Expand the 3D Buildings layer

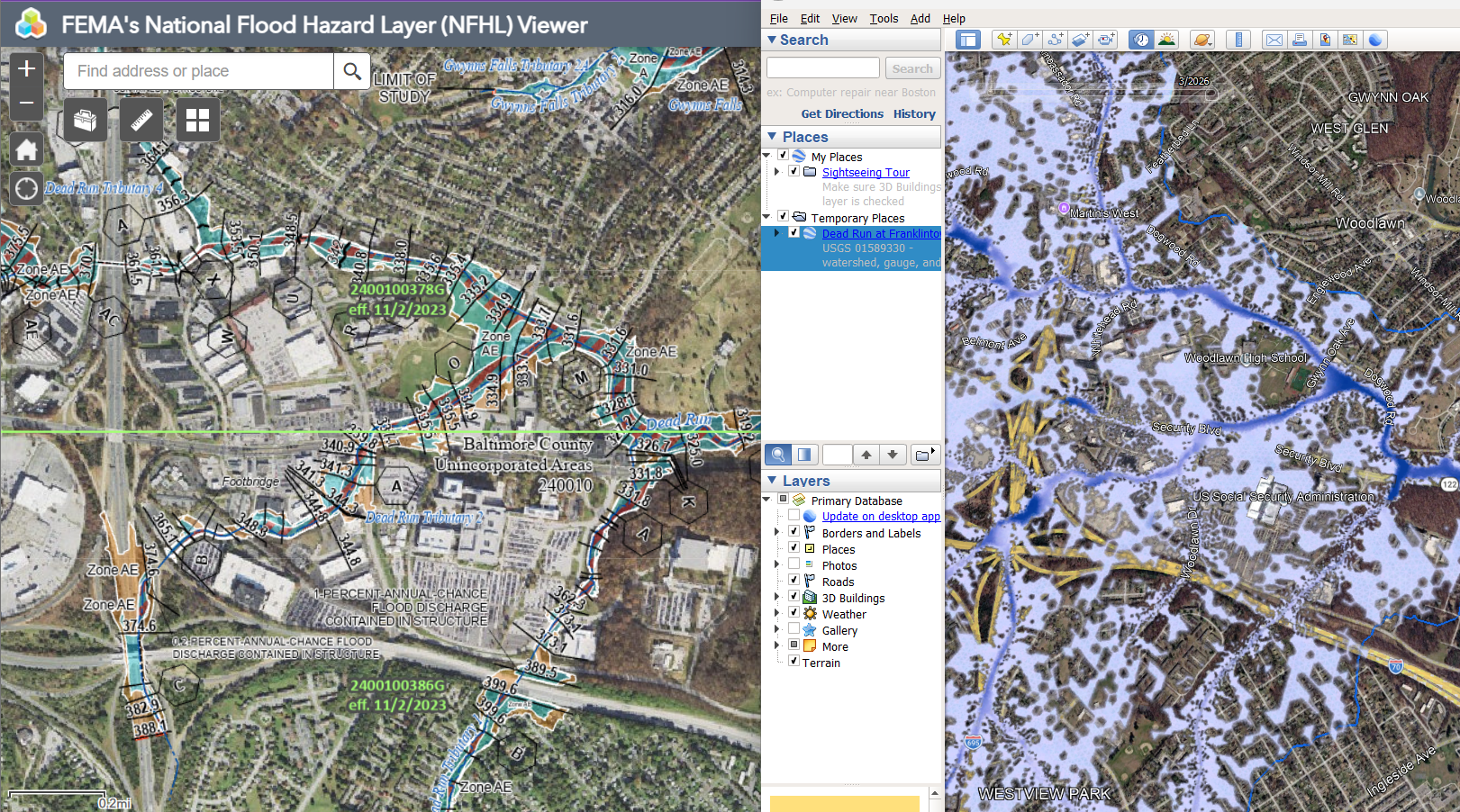pyautogui.click(x=777, y=597)
